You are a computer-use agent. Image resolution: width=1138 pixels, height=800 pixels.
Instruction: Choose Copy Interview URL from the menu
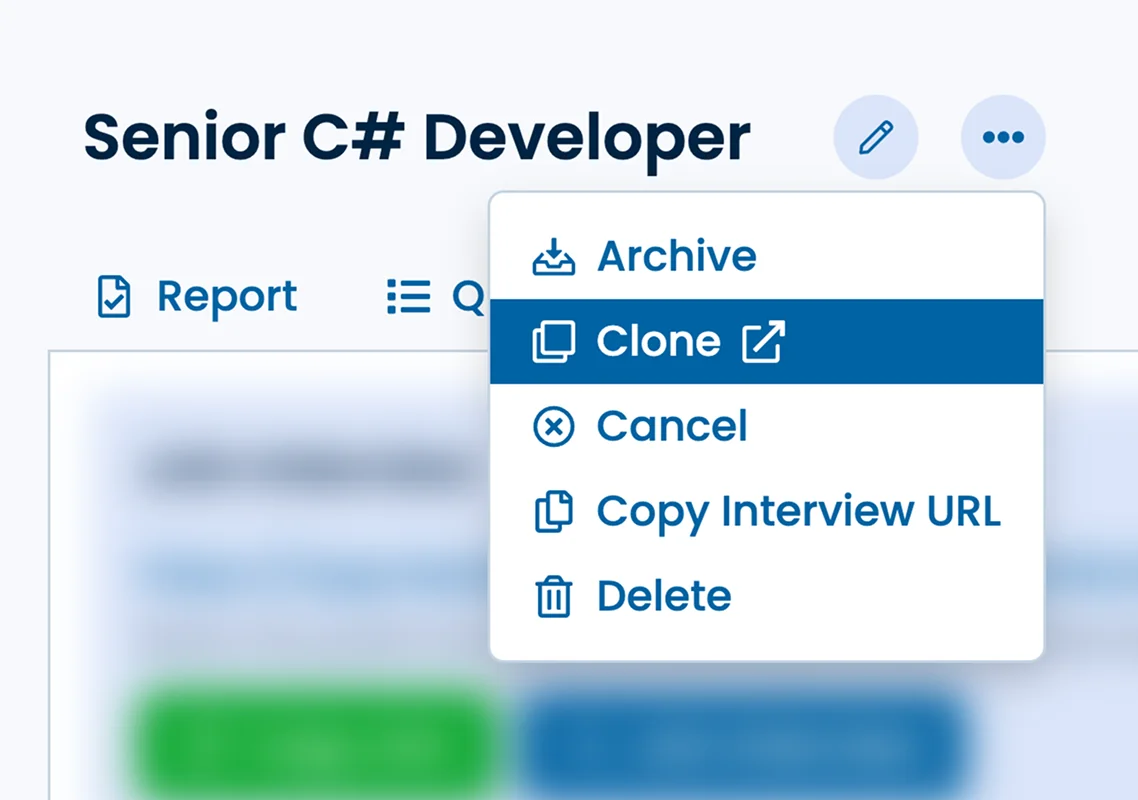[798, 511]
